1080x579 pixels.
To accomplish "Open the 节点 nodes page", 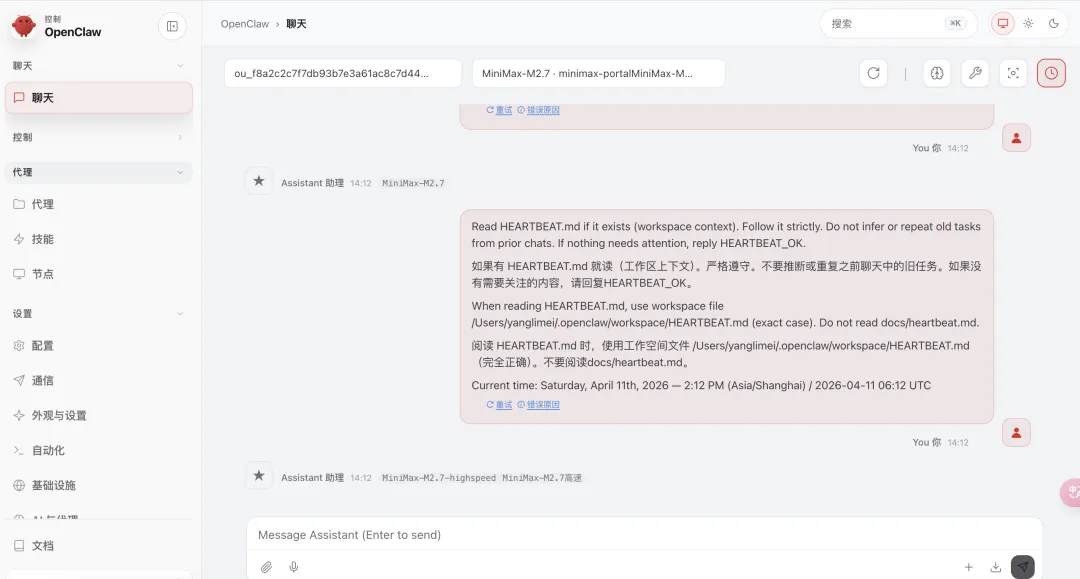I will (98, 274).
